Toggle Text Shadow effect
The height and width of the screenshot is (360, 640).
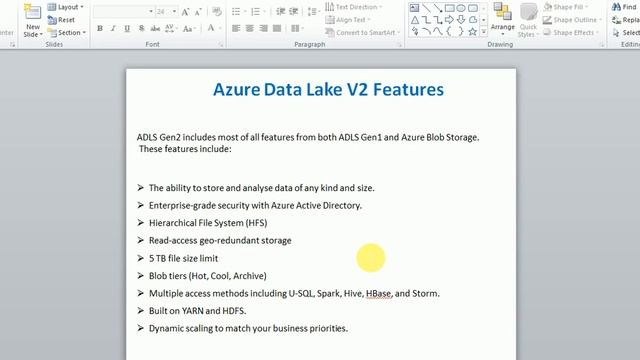[x=141, y=28]
